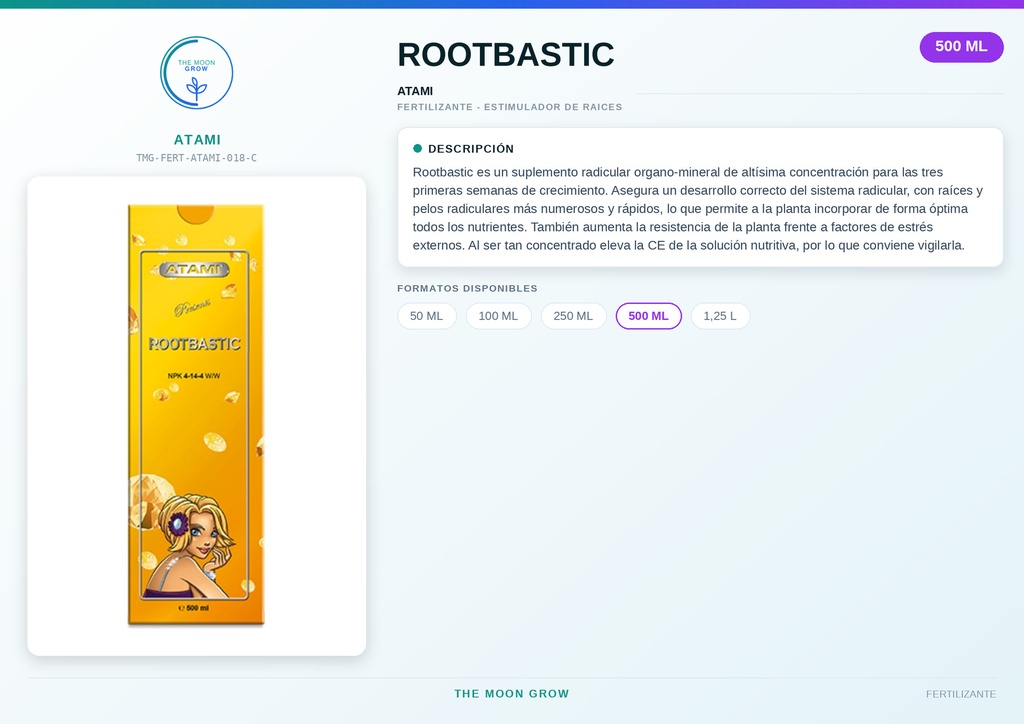This screenshot has height=724, width=1024.
Task: Select the 50 ML format pill
Action: tap(426, 316)
